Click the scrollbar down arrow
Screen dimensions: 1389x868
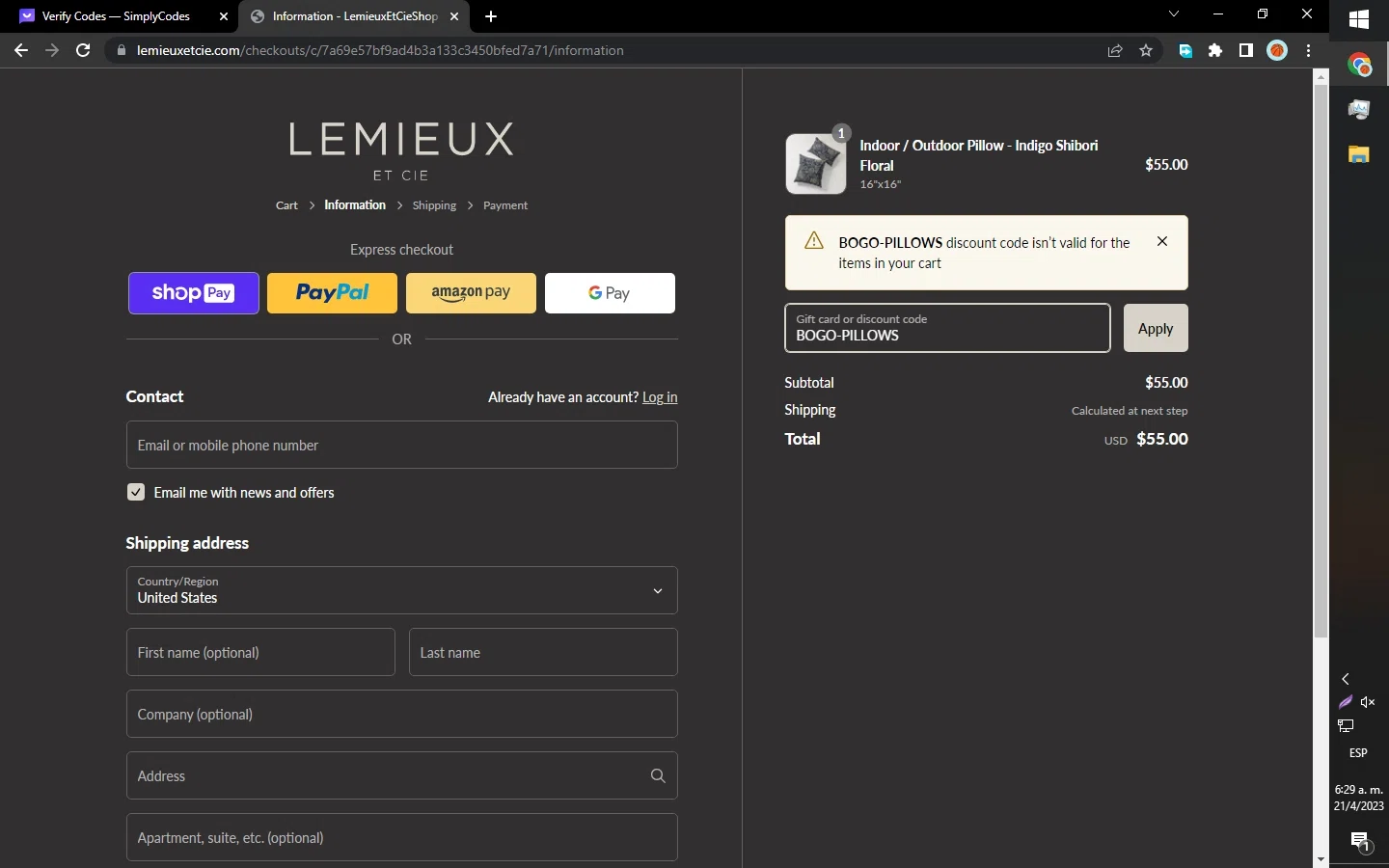click(1321, 859)
